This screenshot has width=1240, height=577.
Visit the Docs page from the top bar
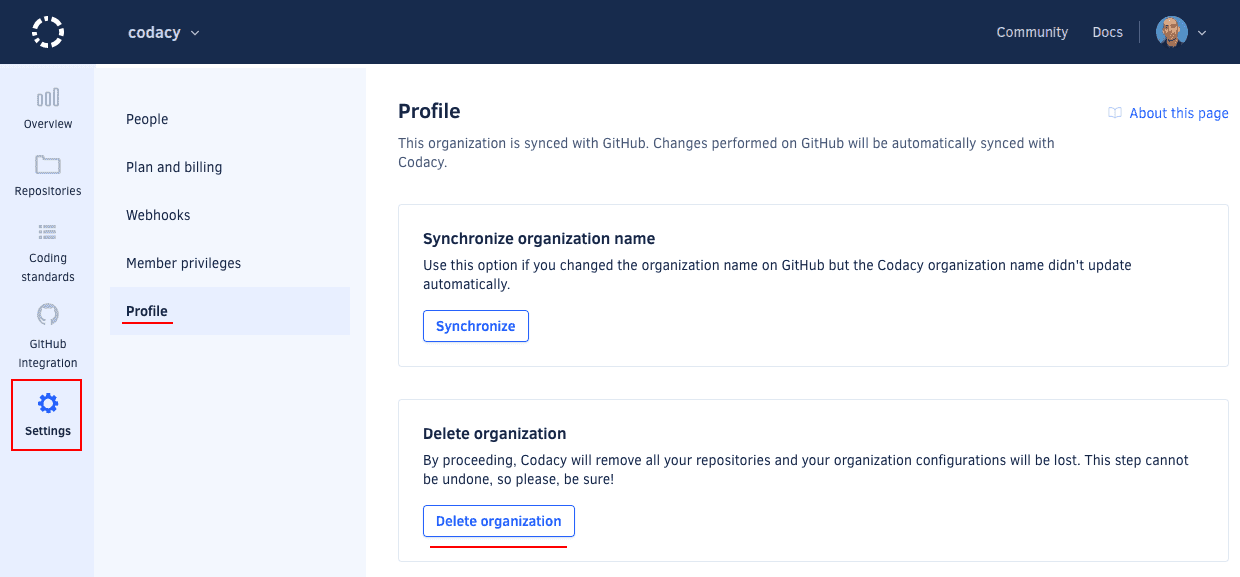click(1107, 32)
